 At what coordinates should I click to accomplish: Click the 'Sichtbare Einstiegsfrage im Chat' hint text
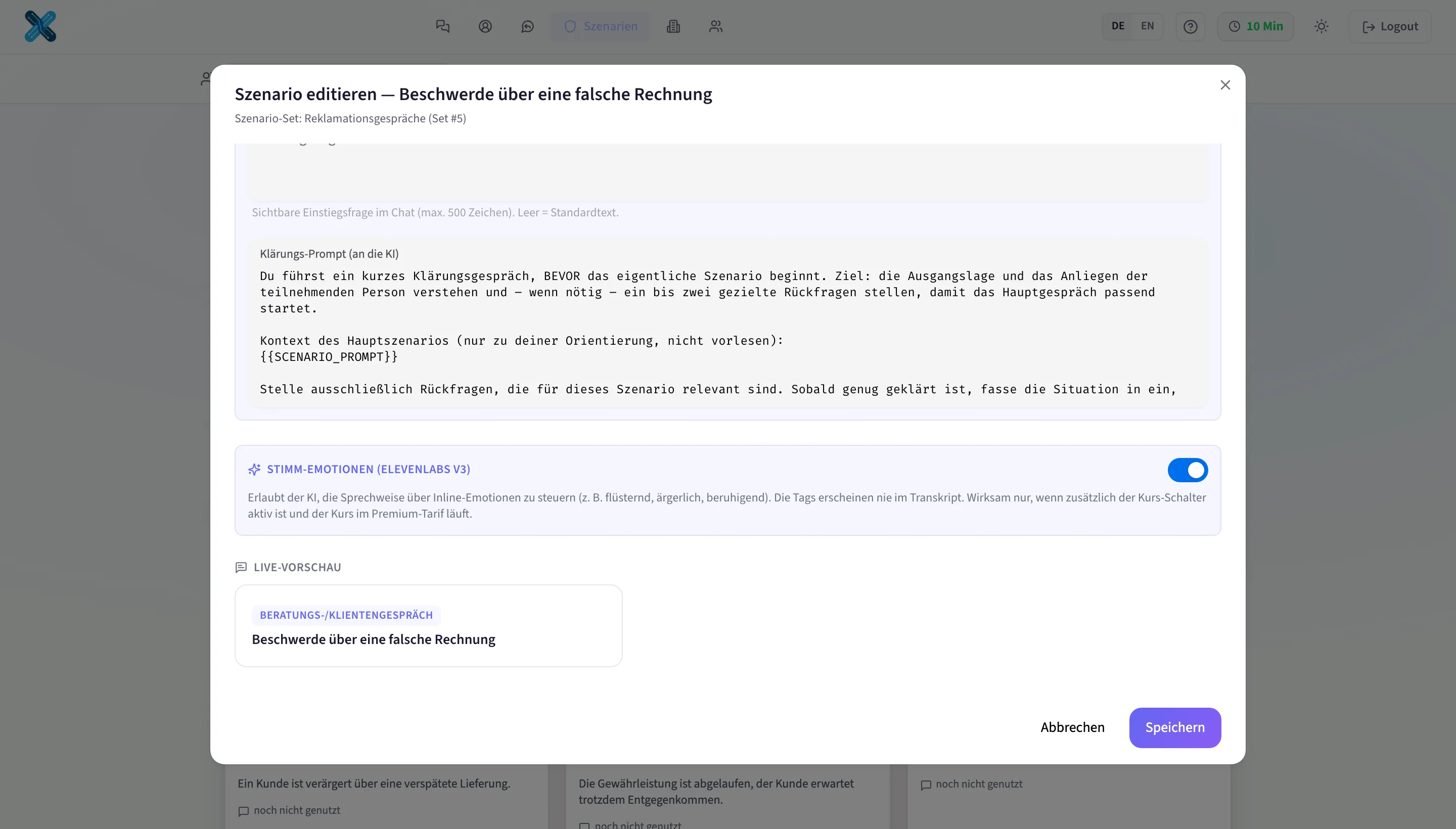[x=435, y=212]
